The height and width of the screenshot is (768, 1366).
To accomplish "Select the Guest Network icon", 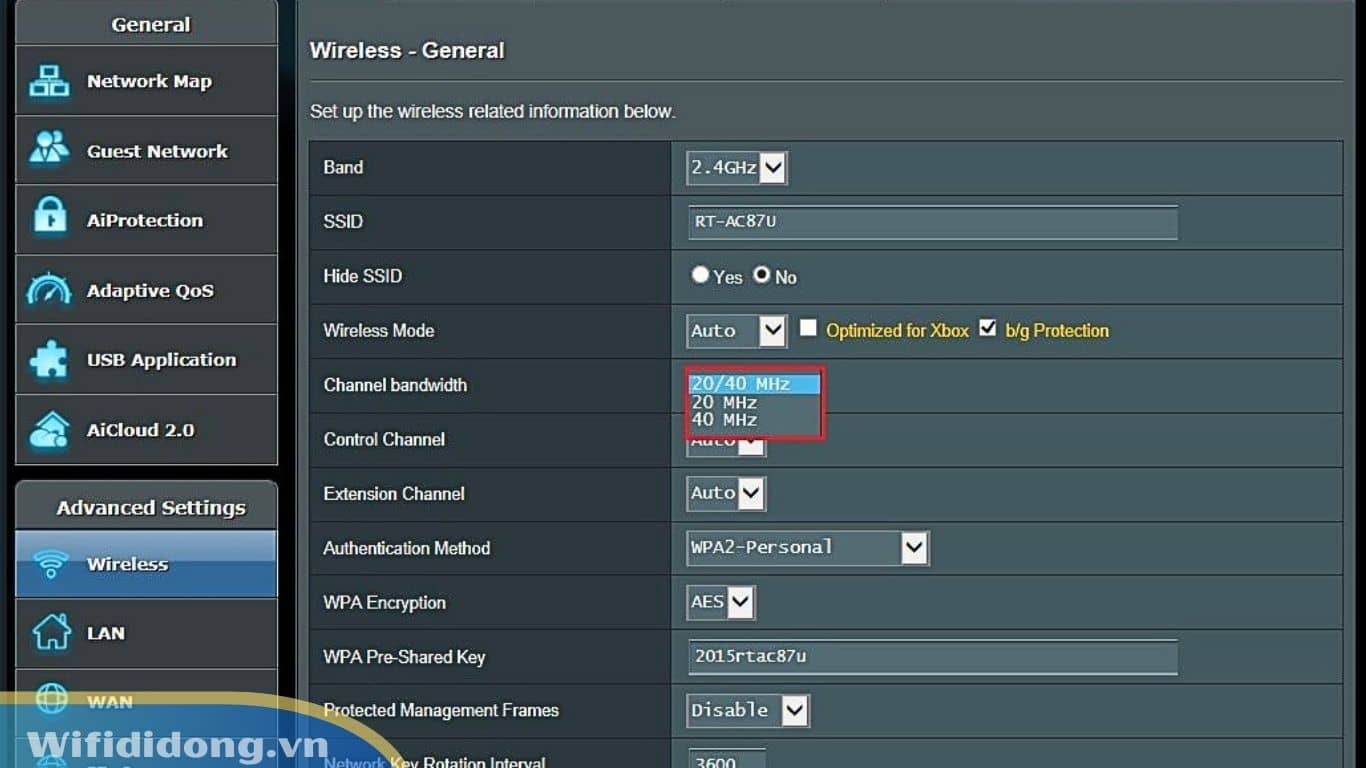I will coord(47,150).
